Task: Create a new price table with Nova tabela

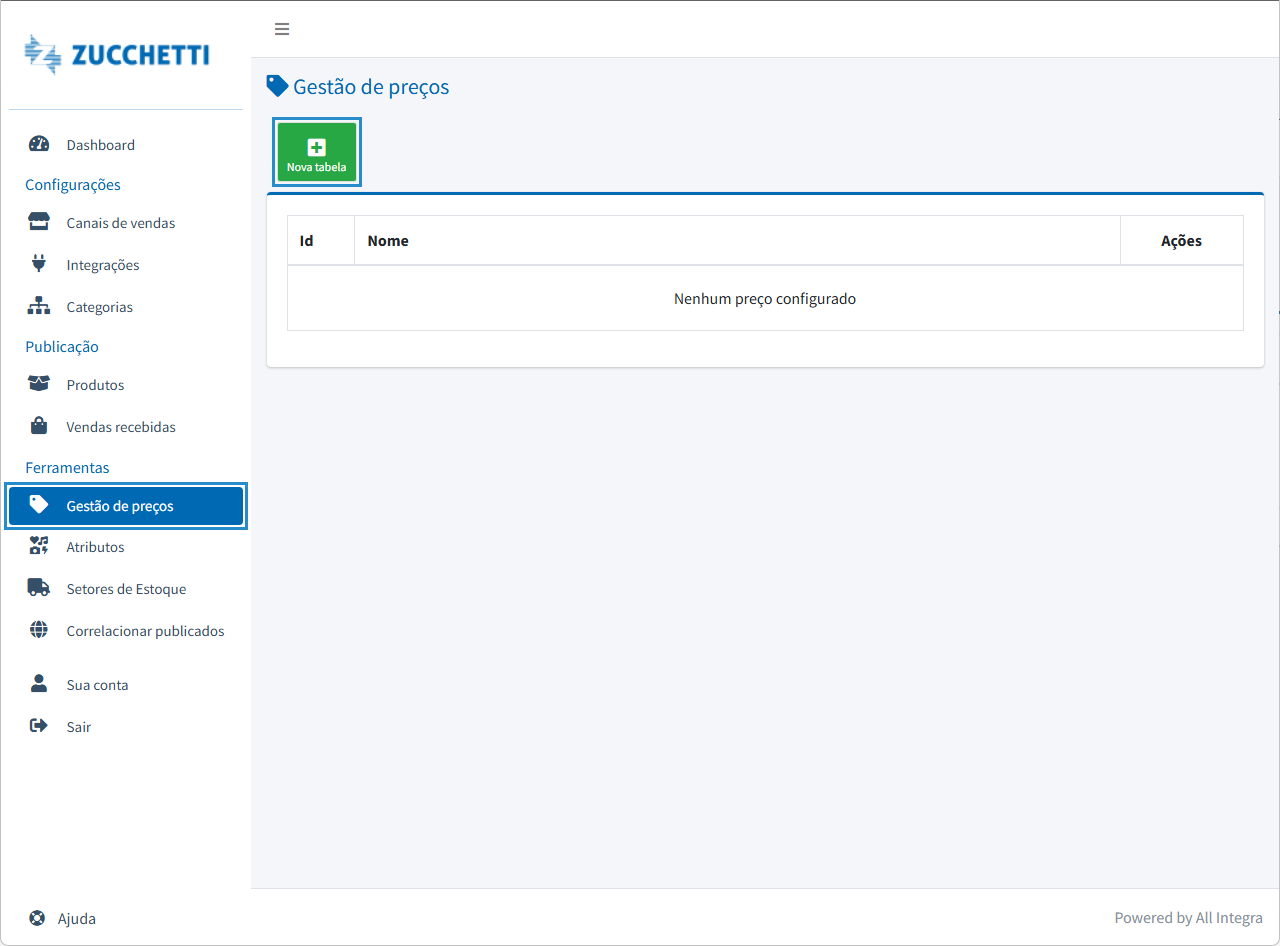Action: click(316, 152)
